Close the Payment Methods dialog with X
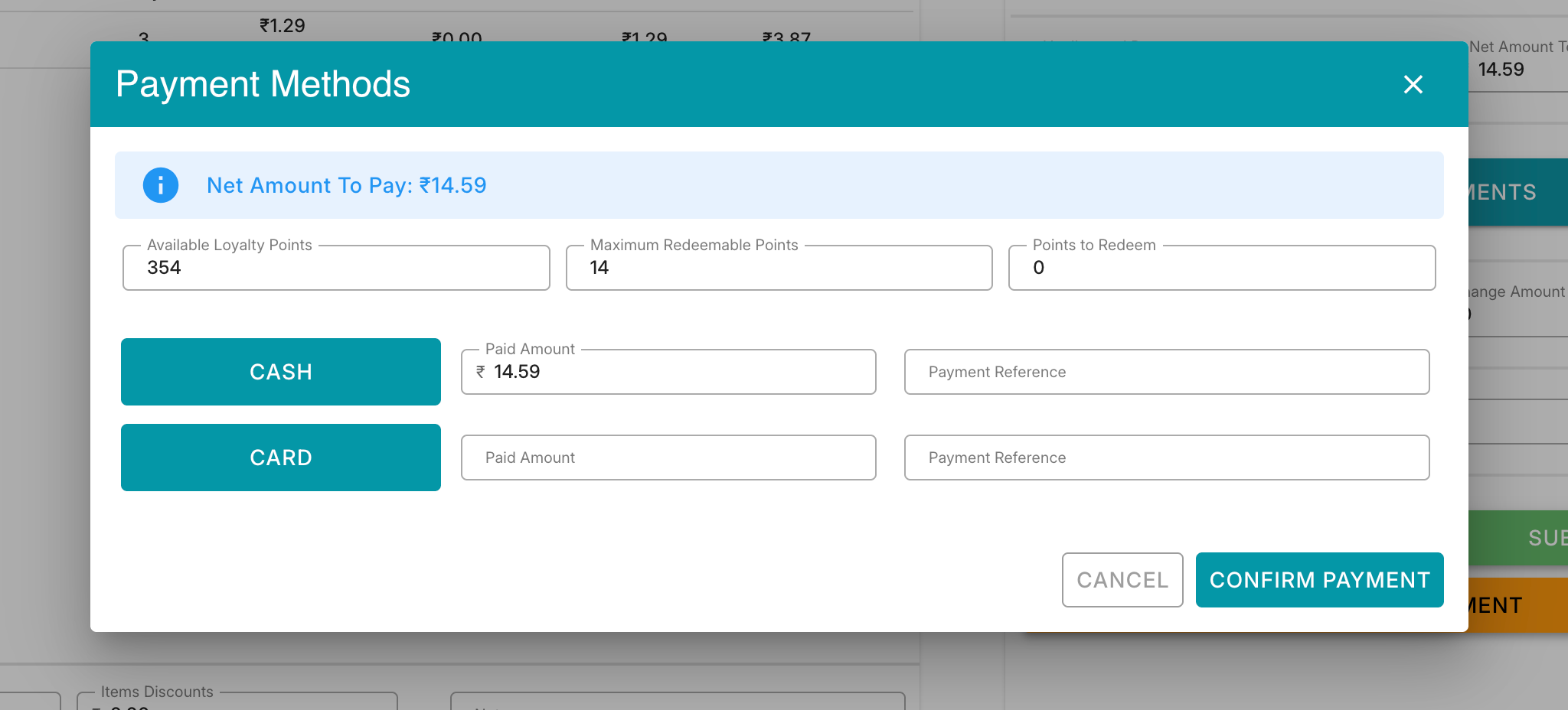The width and height of the screenshot is (1568, 710). (1413, 84)
